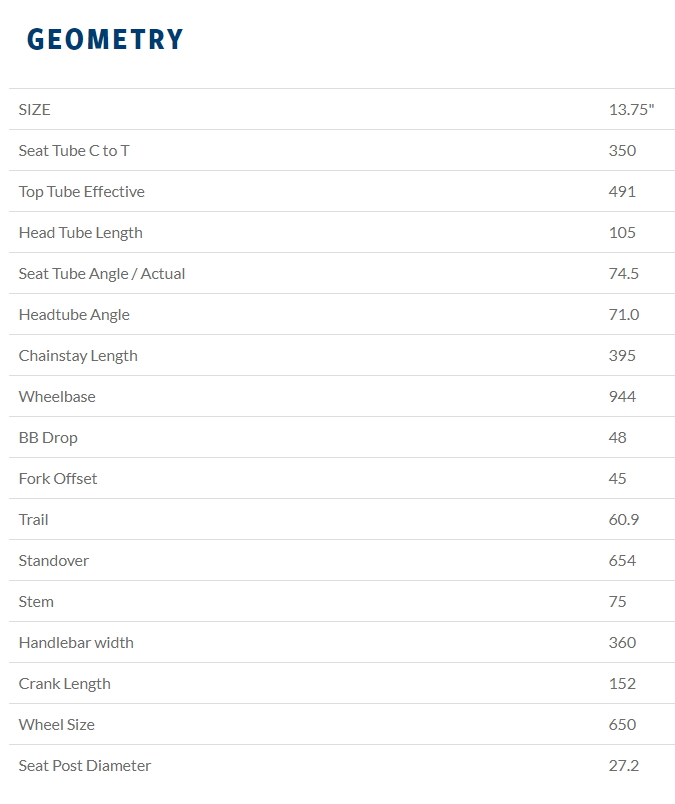Select the Wheel Size label
The width and height of the screenshot is (675, 804).
(x=57, y=724)
